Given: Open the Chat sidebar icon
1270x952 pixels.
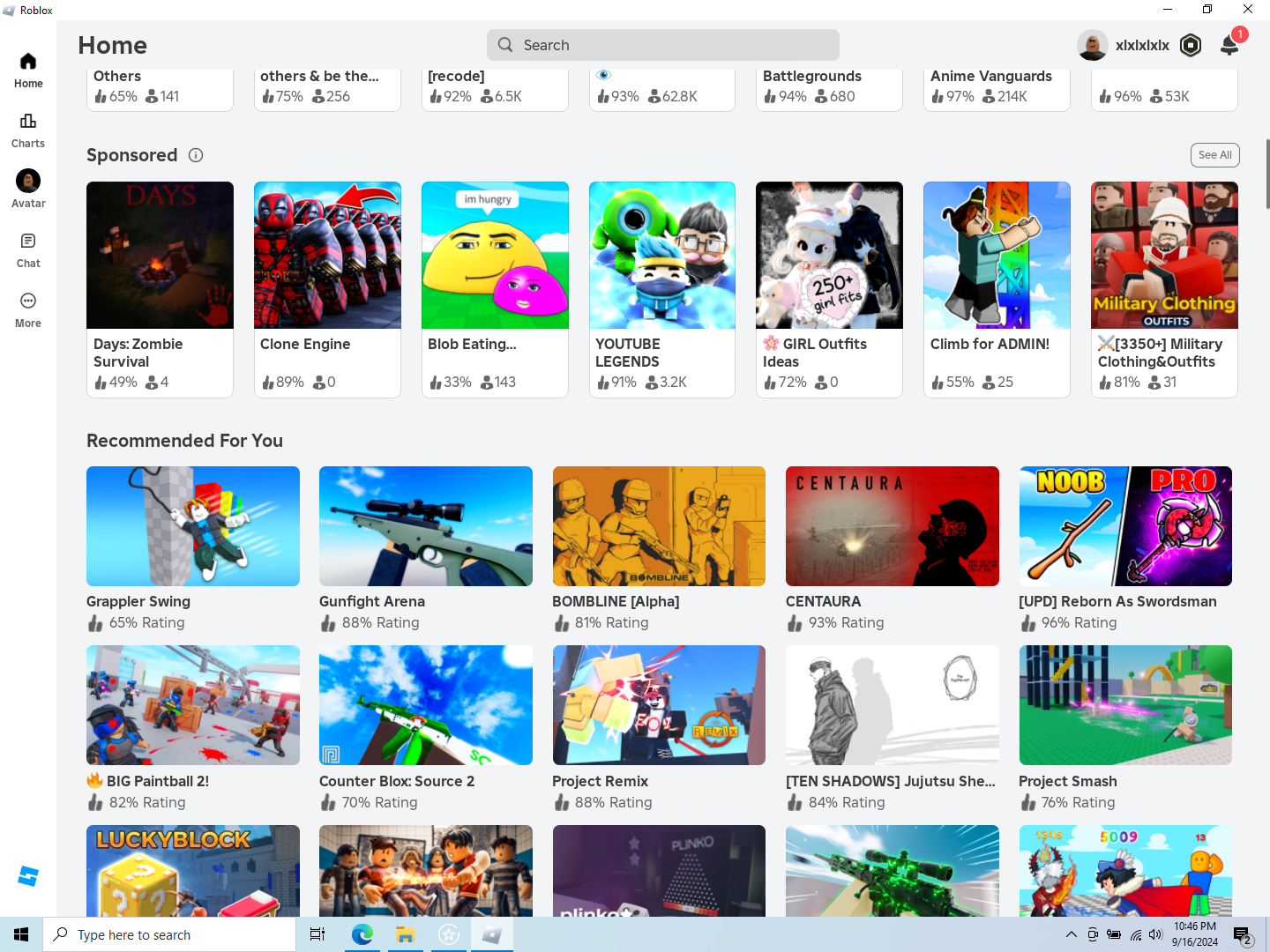Looking at the screenshot, I should (x=28, y=242).
